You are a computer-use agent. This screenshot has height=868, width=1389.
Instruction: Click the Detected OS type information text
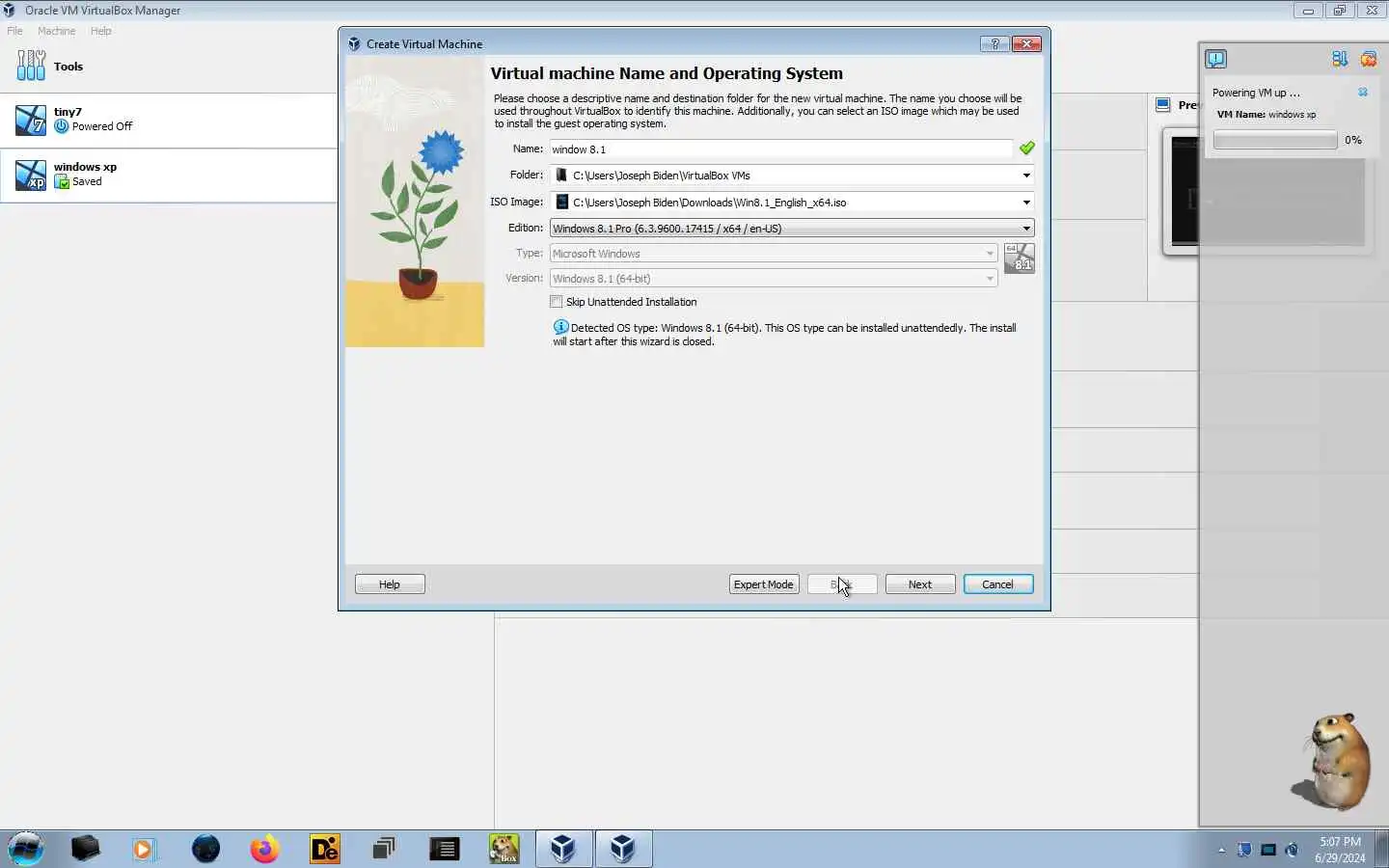point(785,335)
